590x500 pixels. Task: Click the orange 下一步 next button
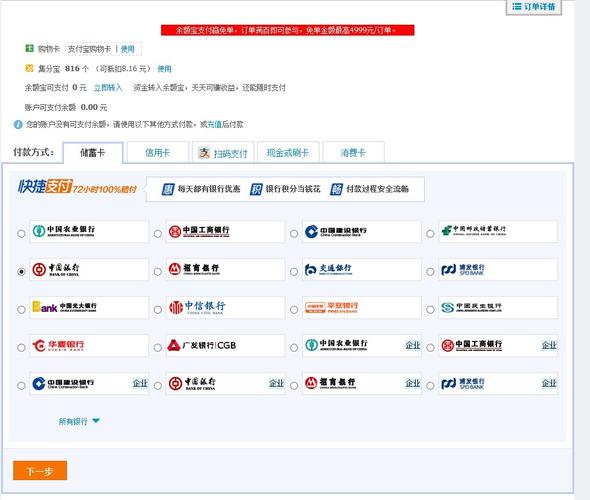pos(40,471)
